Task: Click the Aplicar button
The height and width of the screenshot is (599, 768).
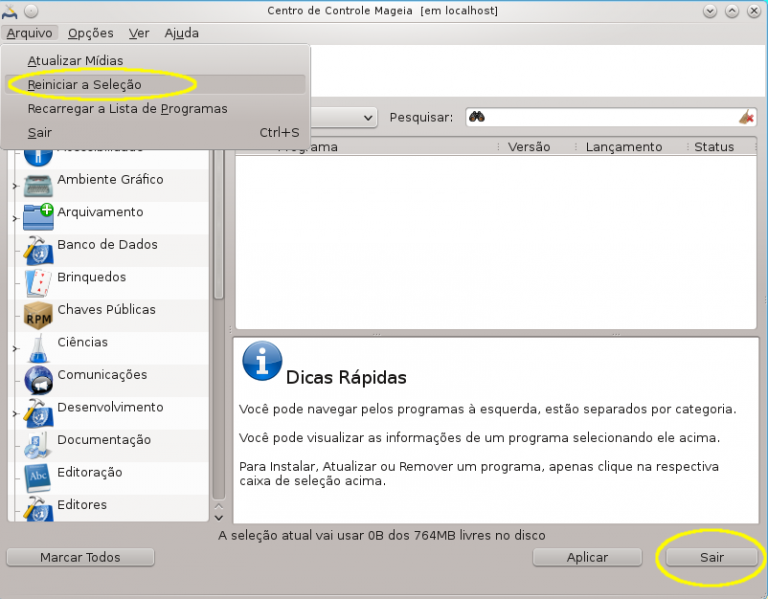Action: click(587, 557)
